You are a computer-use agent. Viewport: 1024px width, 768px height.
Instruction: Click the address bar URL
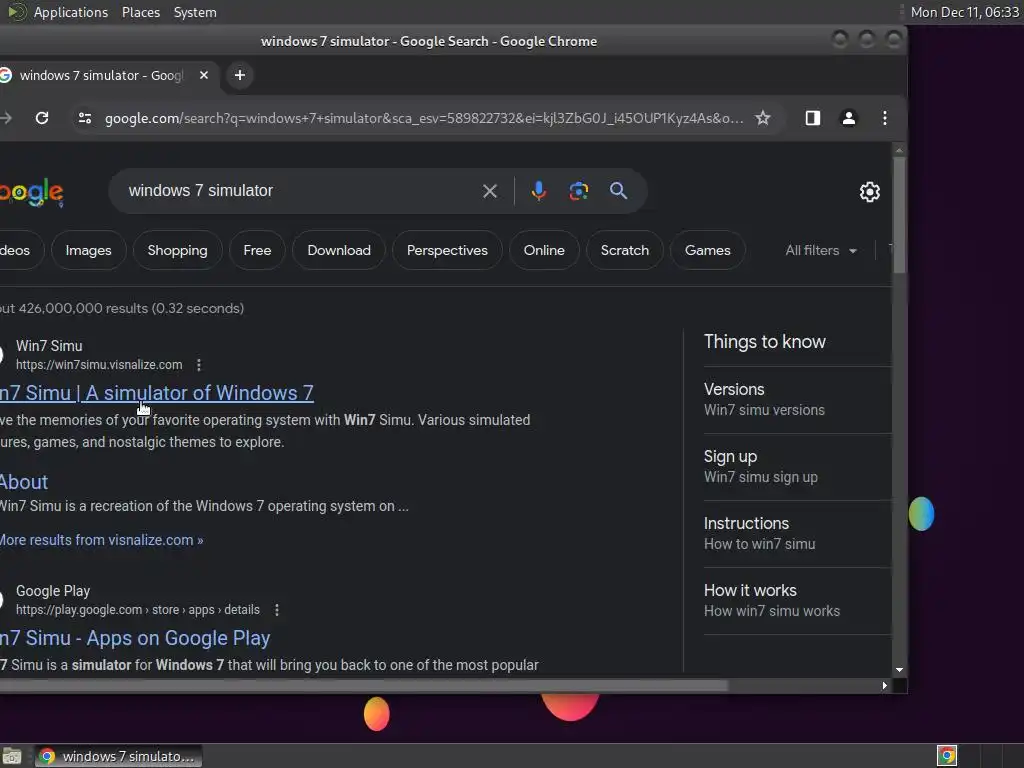[x=424, y=118]
